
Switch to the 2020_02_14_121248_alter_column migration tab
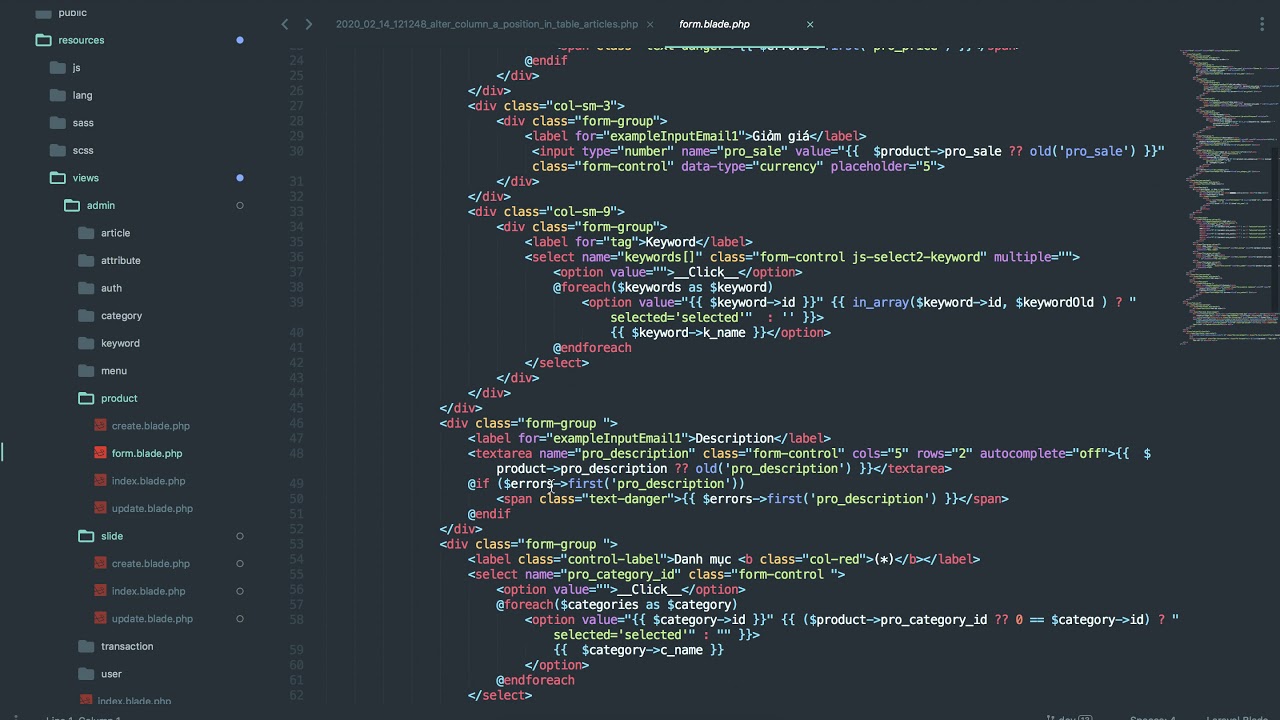[x=487, y=24]
